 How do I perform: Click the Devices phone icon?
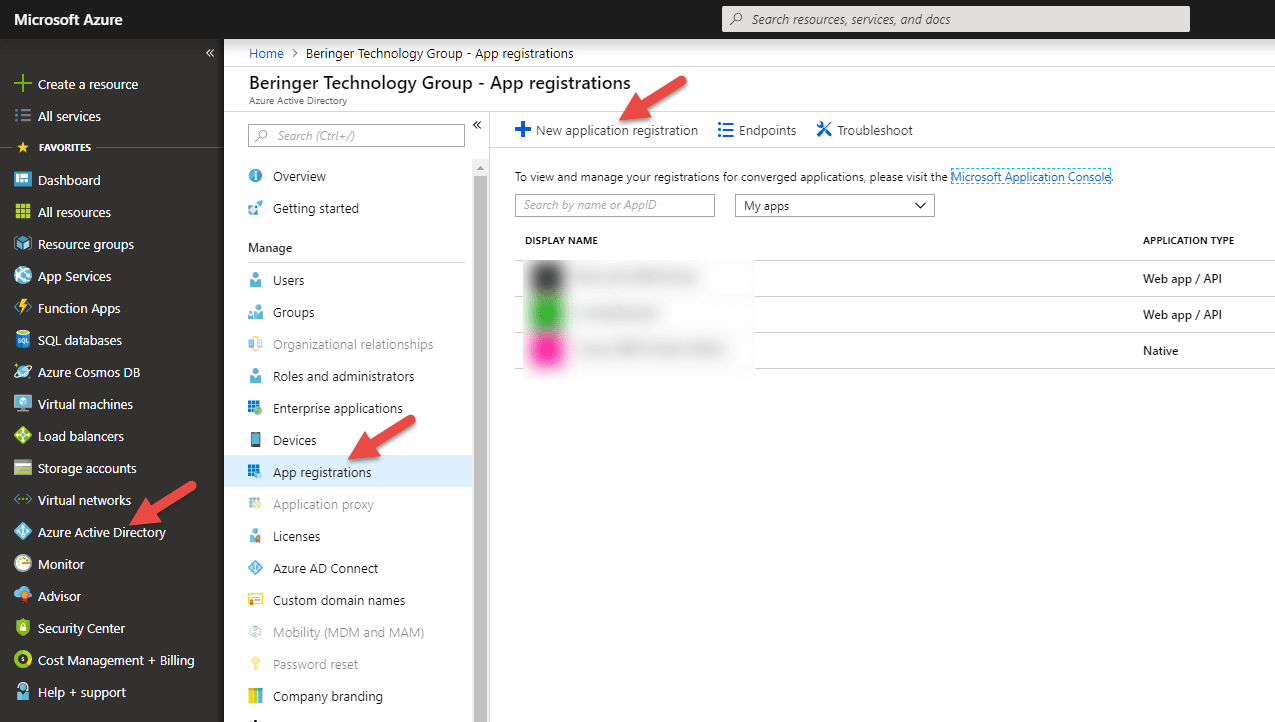pyautogui.click(x=255, y=440)
